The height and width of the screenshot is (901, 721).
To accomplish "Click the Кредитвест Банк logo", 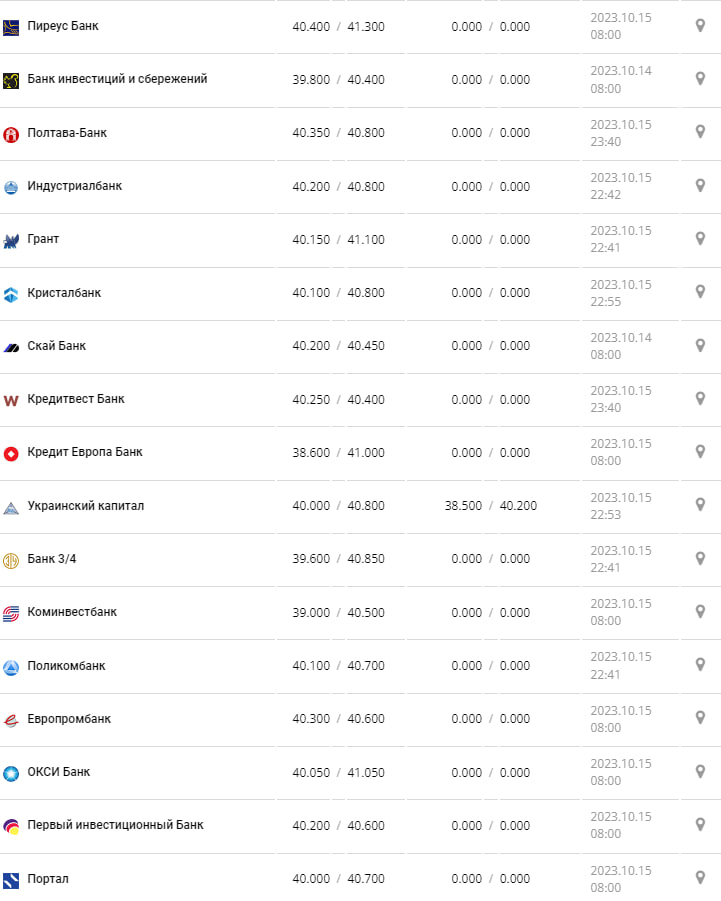I will click(11, 400).
